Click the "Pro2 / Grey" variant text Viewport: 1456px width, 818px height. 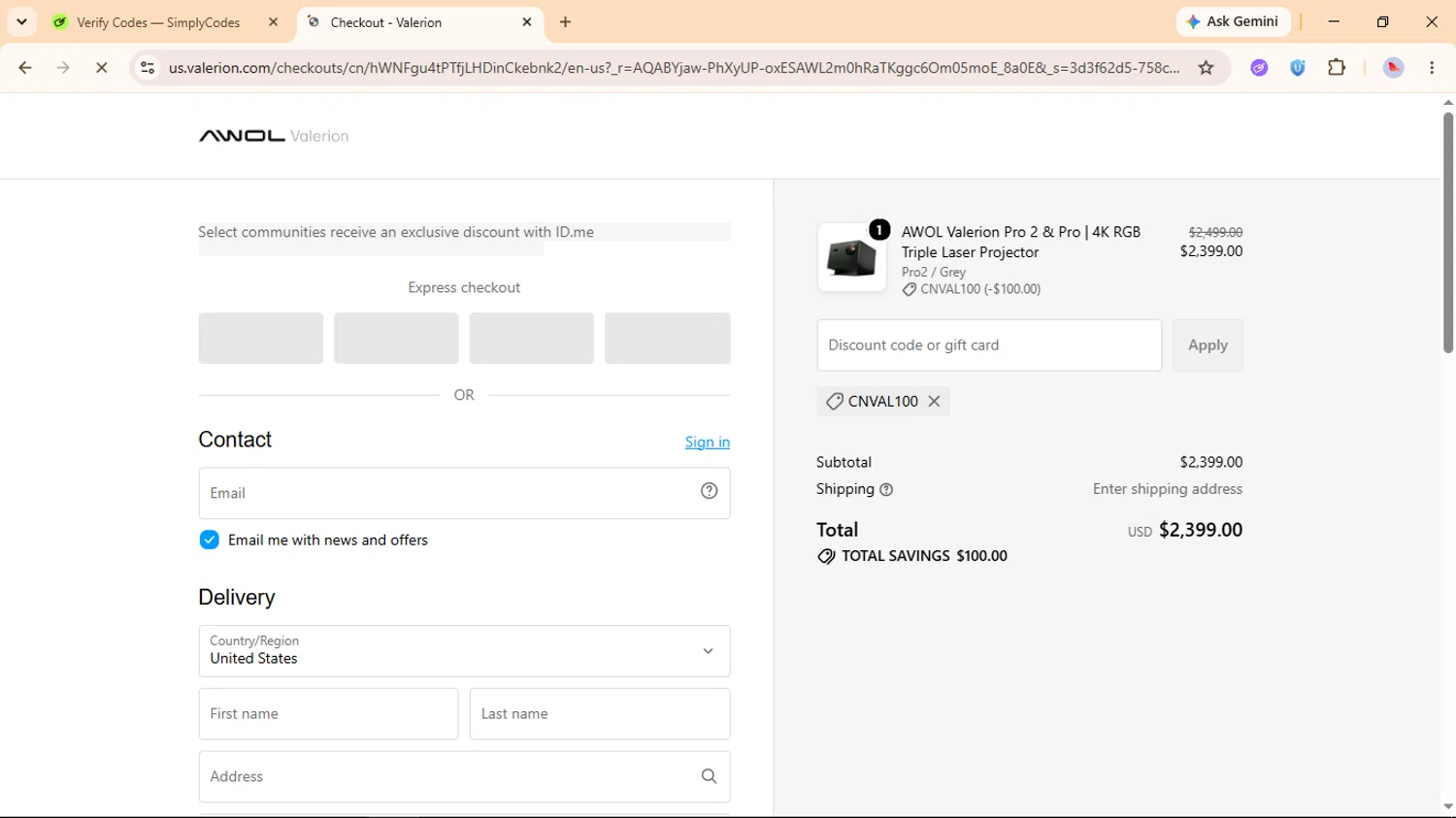point(934,272)
